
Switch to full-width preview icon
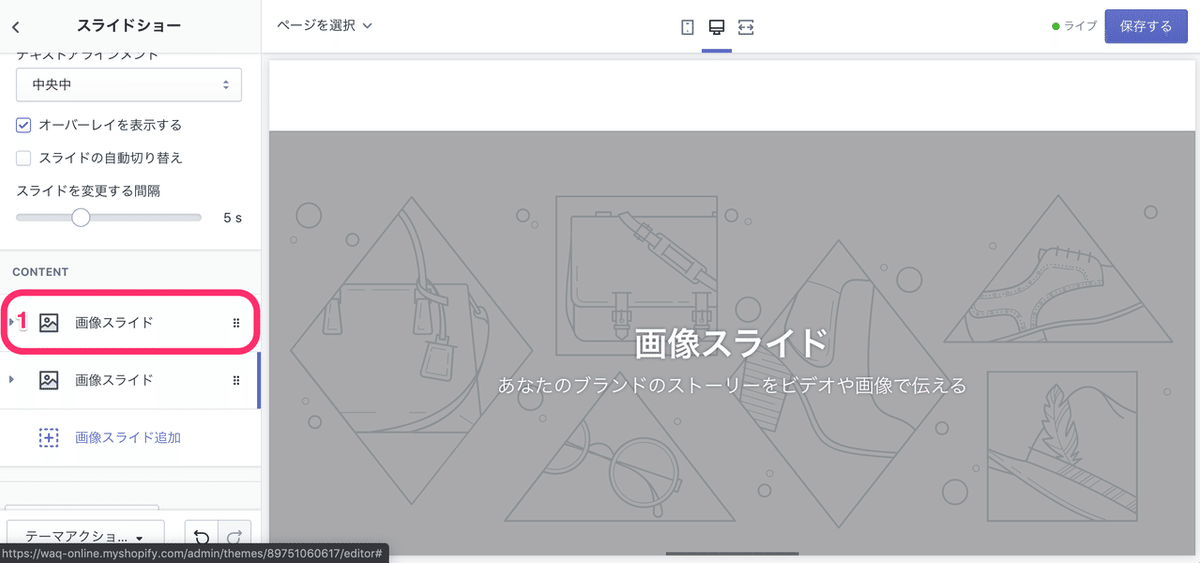click(745, 27)
